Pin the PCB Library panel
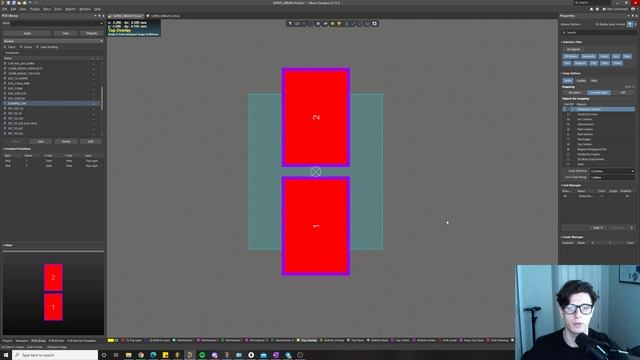This screenshot has width=640, height=360. pos(99,16)
